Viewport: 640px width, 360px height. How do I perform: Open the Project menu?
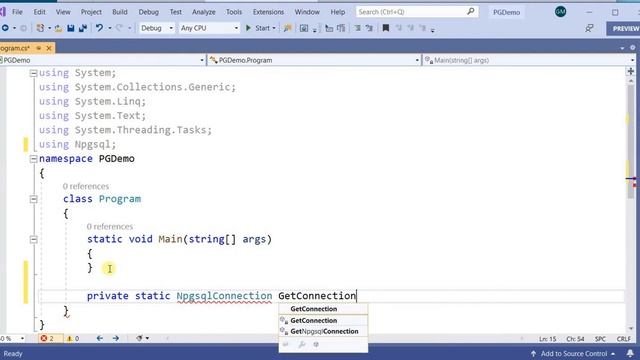click(x=91, y=12)
